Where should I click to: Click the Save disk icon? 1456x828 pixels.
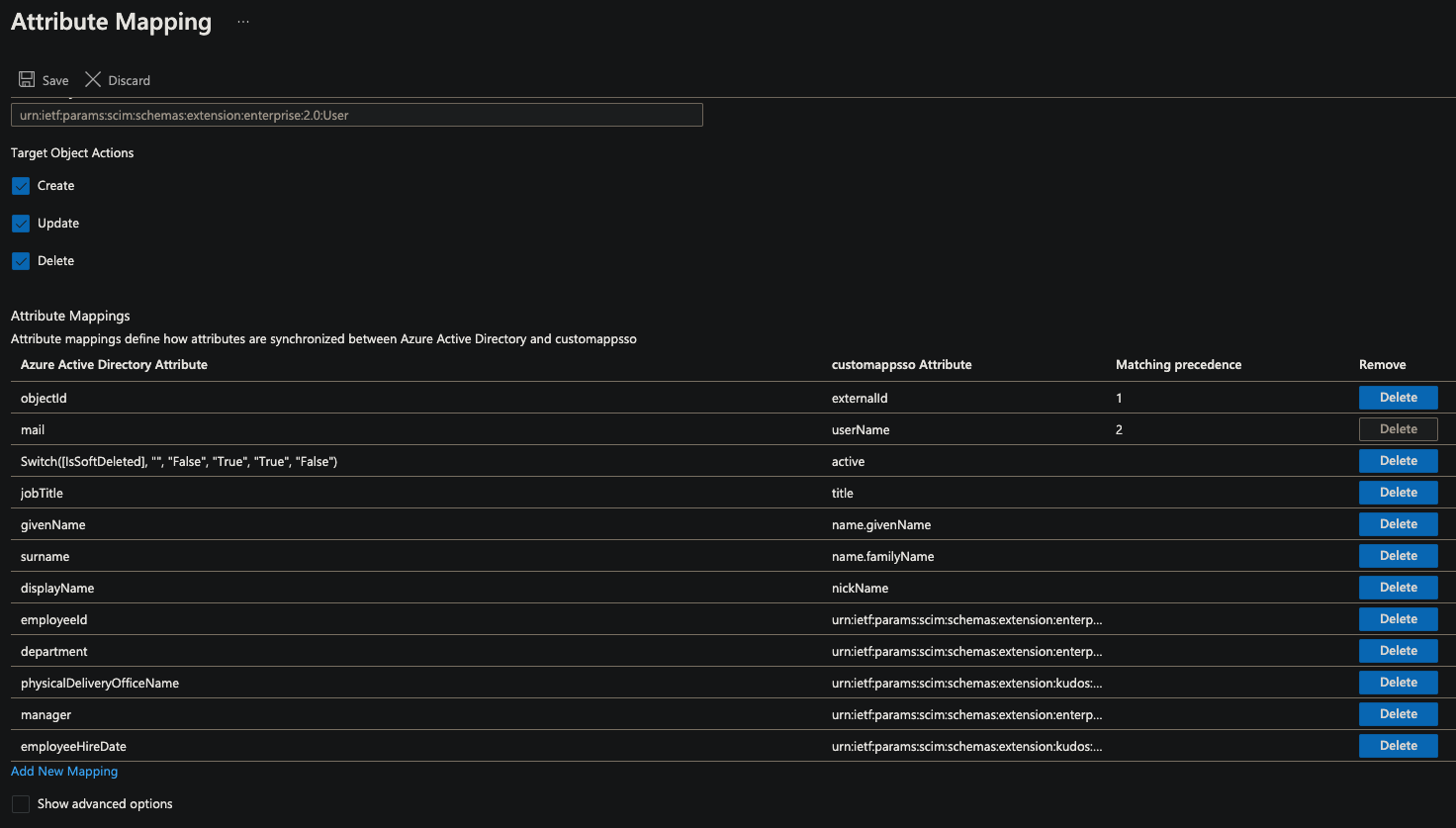(x=27, y=79)
